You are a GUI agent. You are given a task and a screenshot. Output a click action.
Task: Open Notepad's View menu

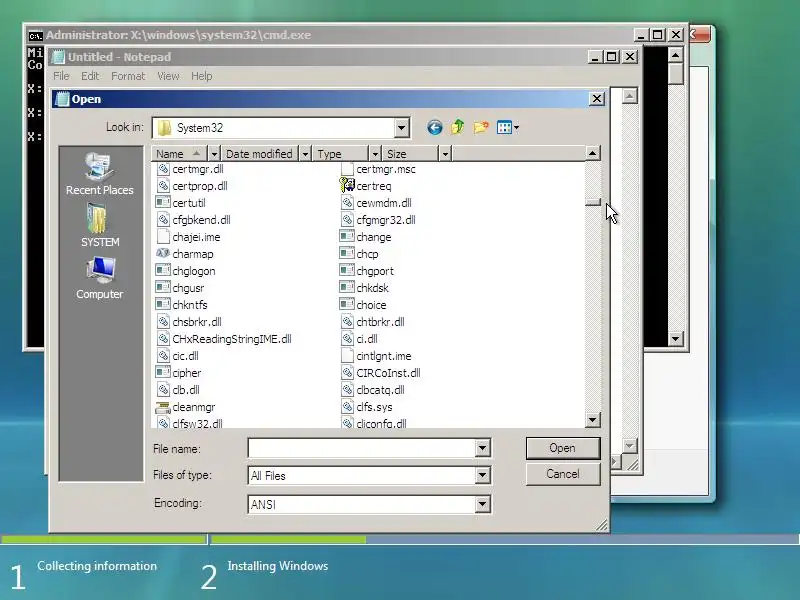168,76
